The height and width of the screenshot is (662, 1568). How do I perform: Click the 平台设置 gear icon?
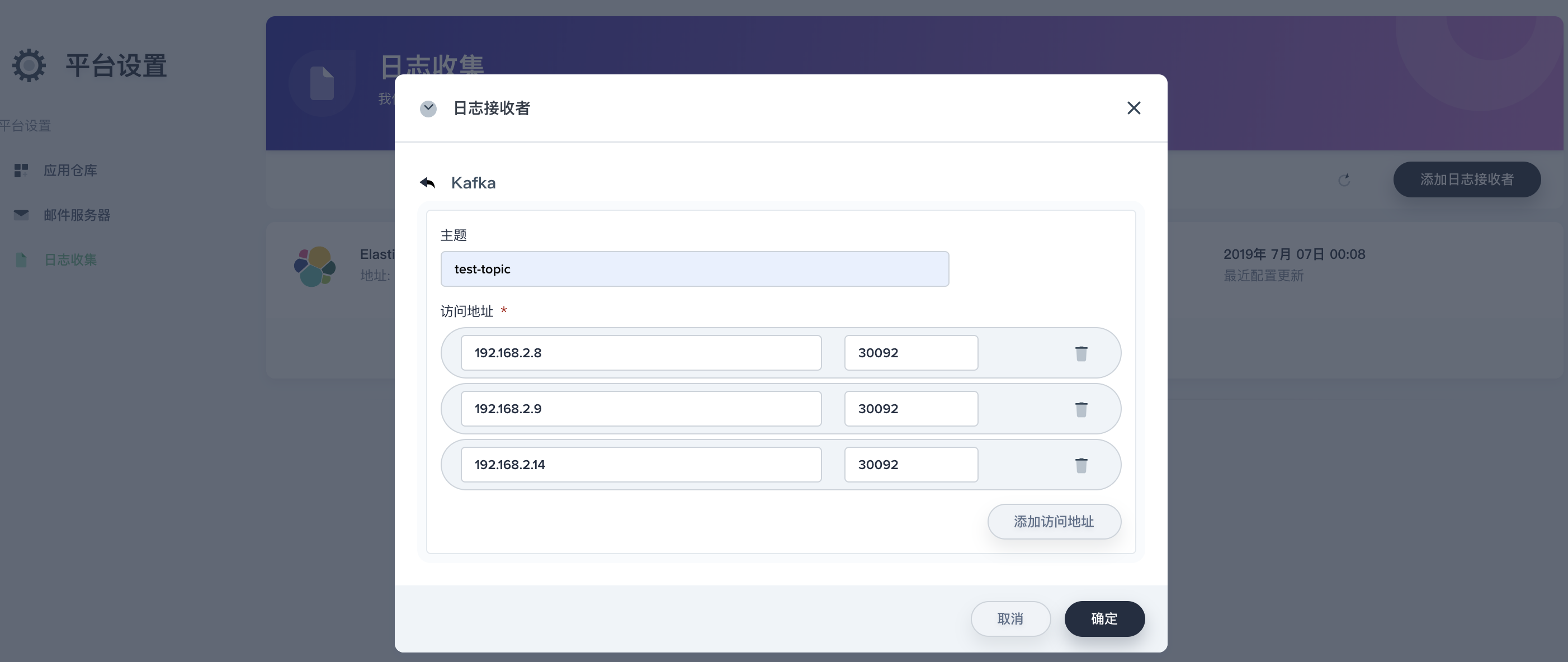tap(29, 66)
